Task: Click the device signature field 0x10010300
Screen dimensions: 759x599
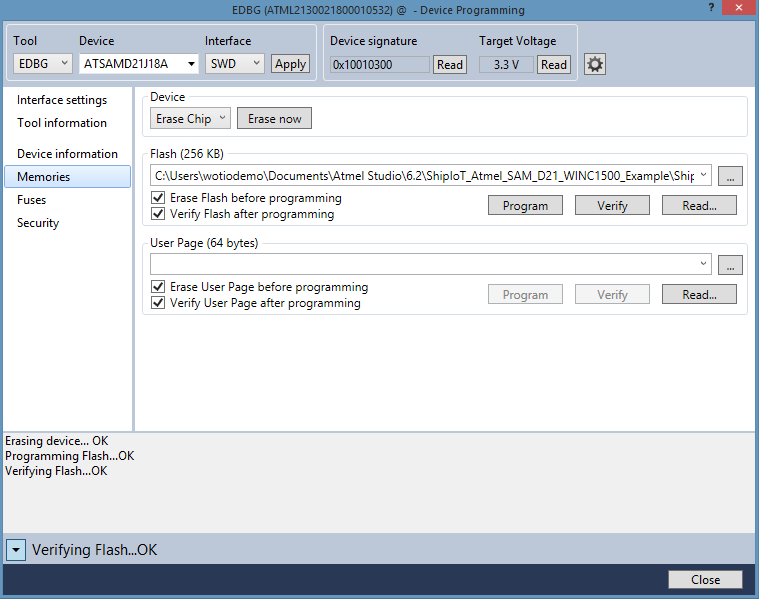Action: 380,64
